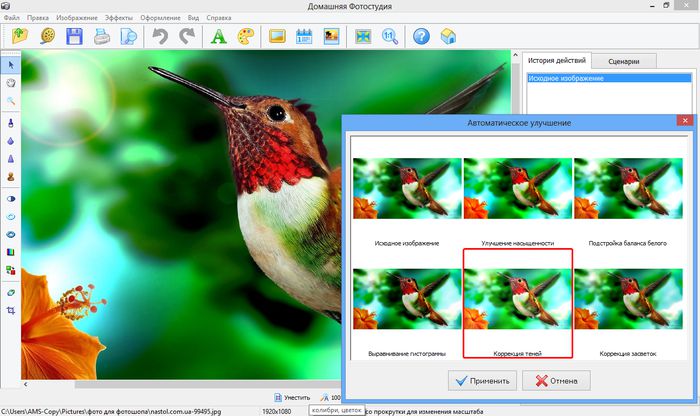Viewport: 700px width, 416px height.
Task: Select the sharpen cone tool
Action: click(x=11, y=159)
